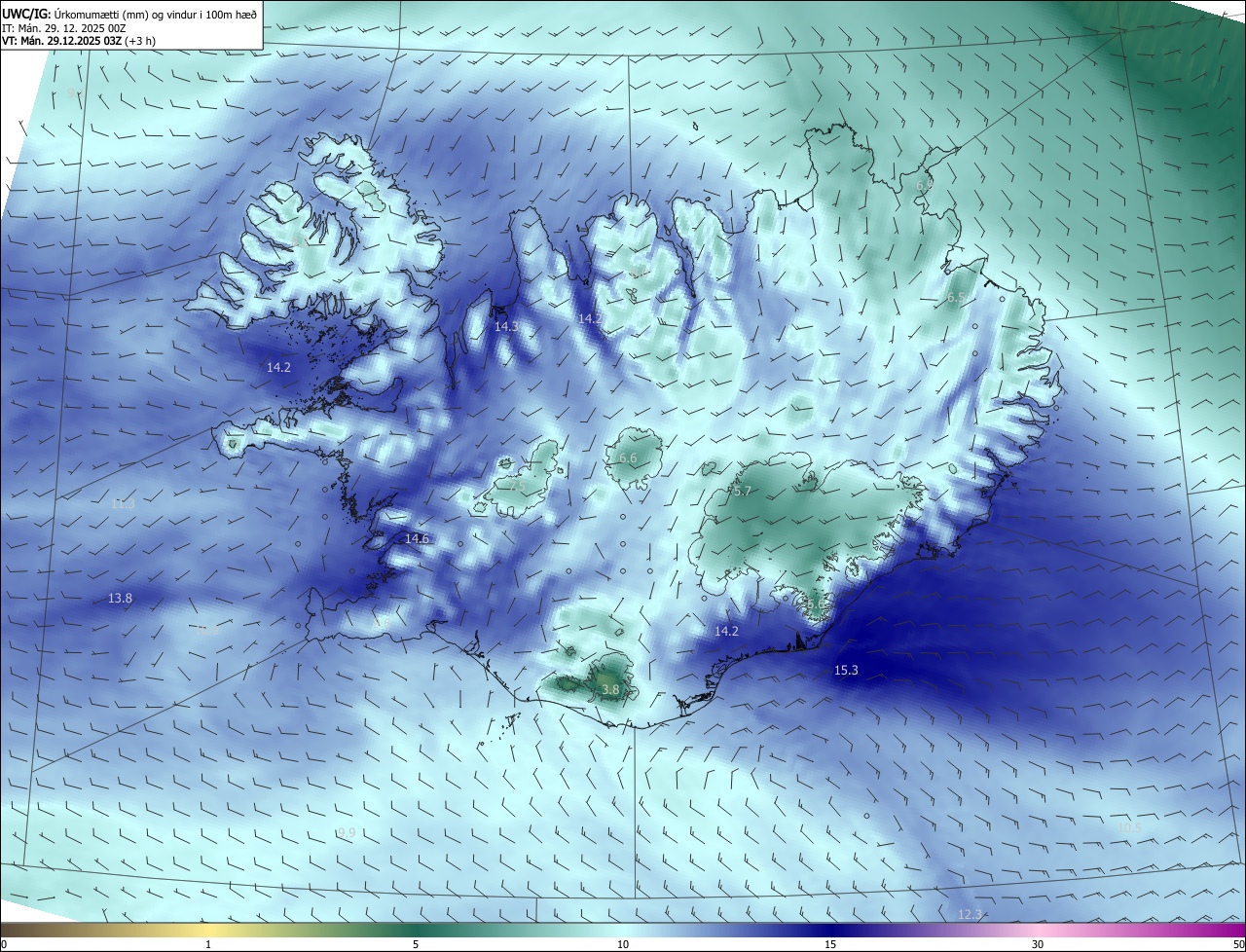This screenshot has width=1246, height=952.
Task: Click the 6.5 value on the map
Action: click(x=956, y=297)
